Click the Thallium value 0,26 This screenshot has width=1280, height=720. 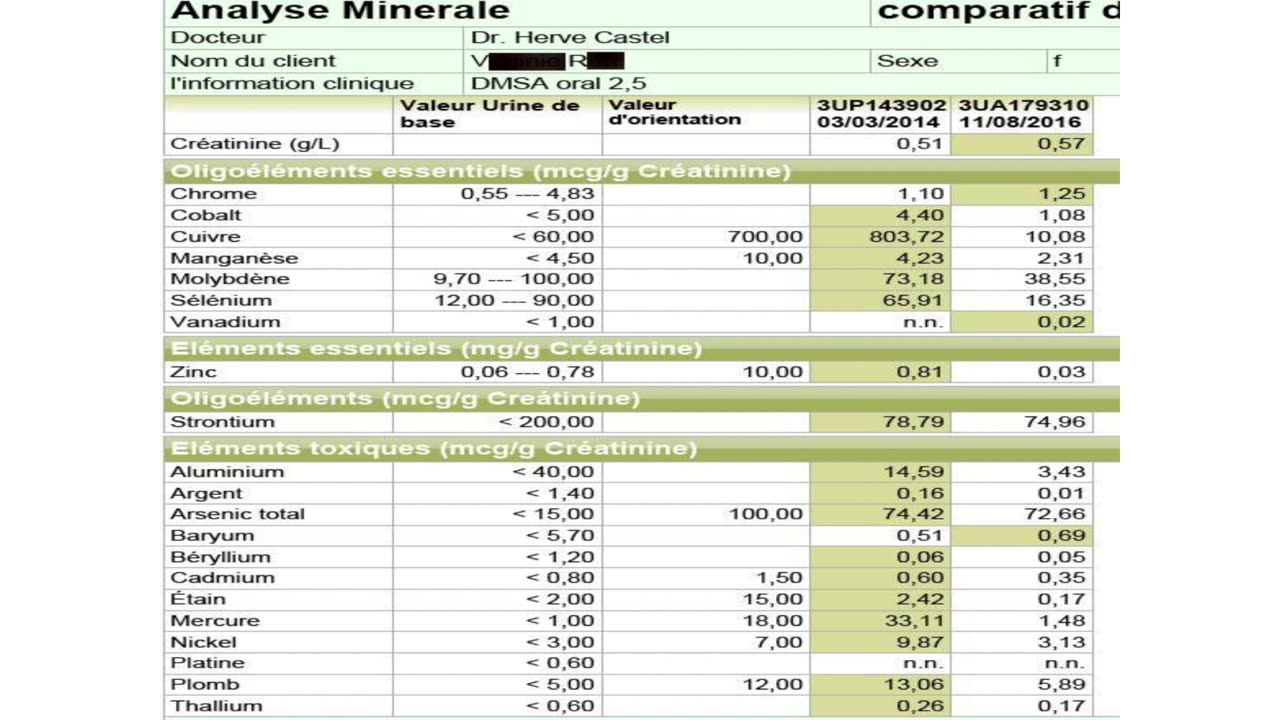click(x=920, y=706)
